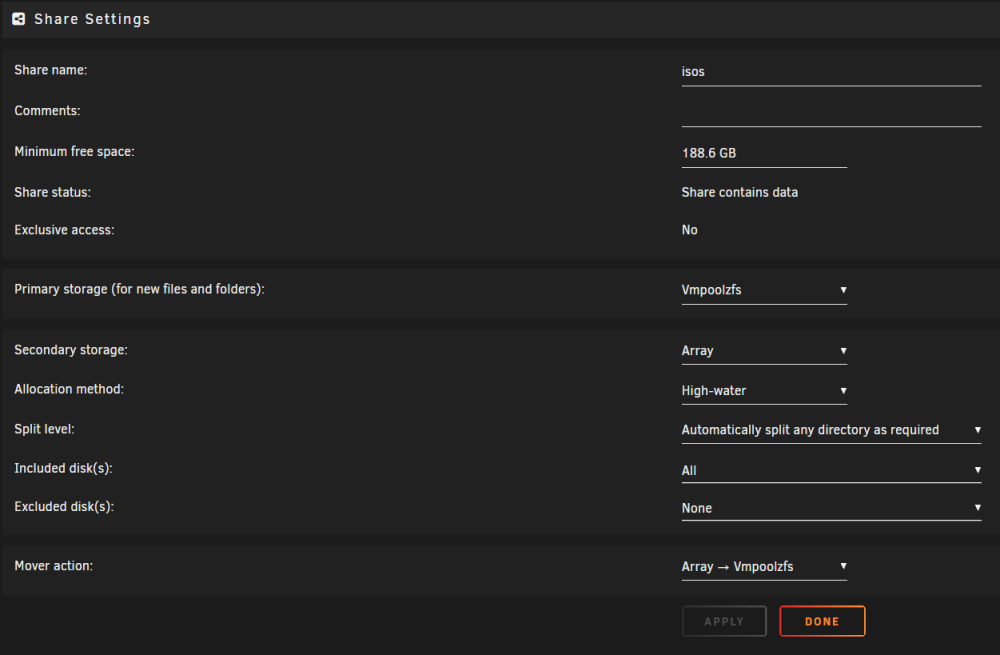Click the 'Split level:' label
The width and height of the screenshot is (1000, 655).
tap(44, 429)
